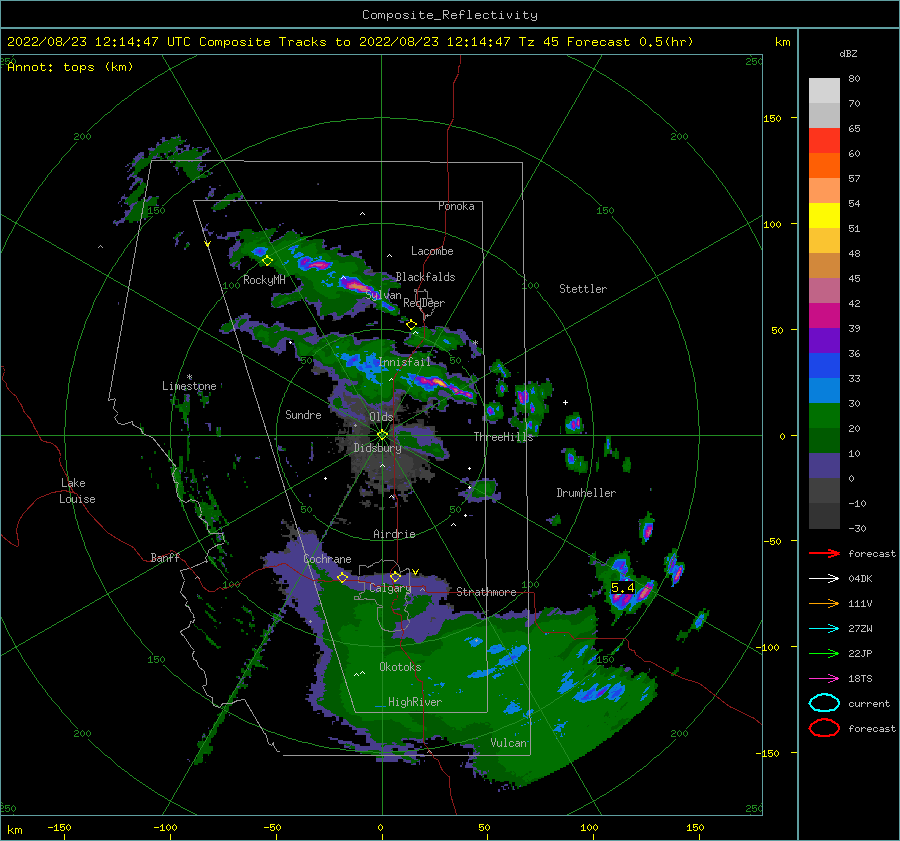
Task: Click the Cochrane town label
Action: point(327,559)
